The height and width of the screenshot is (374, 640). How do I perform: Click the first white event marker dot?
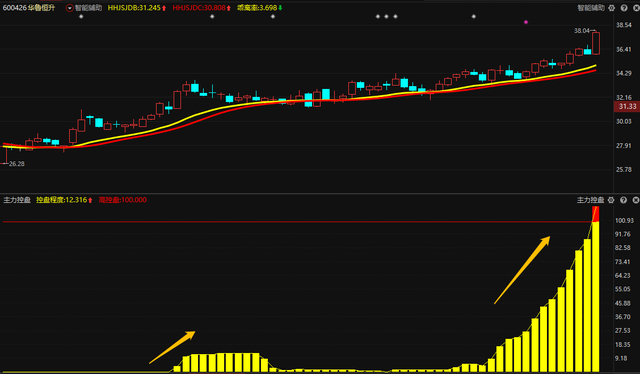click(x=81, y=16)
